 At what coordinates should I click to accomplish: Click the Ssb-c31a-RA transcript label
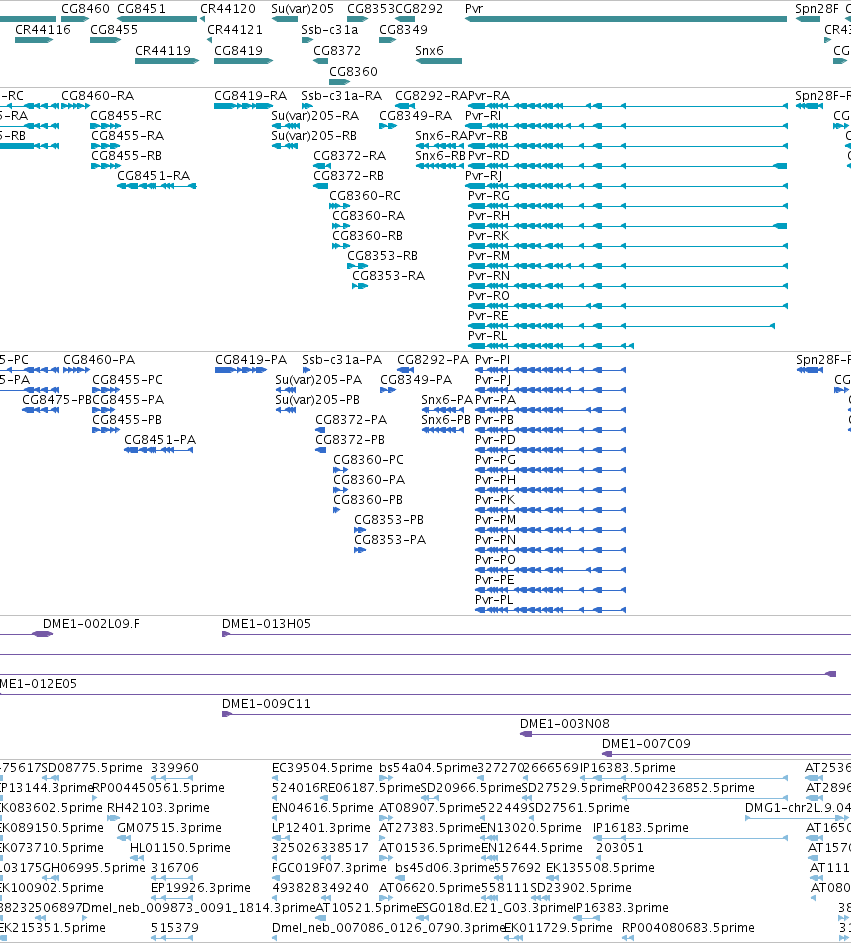[x=342, y=96]
